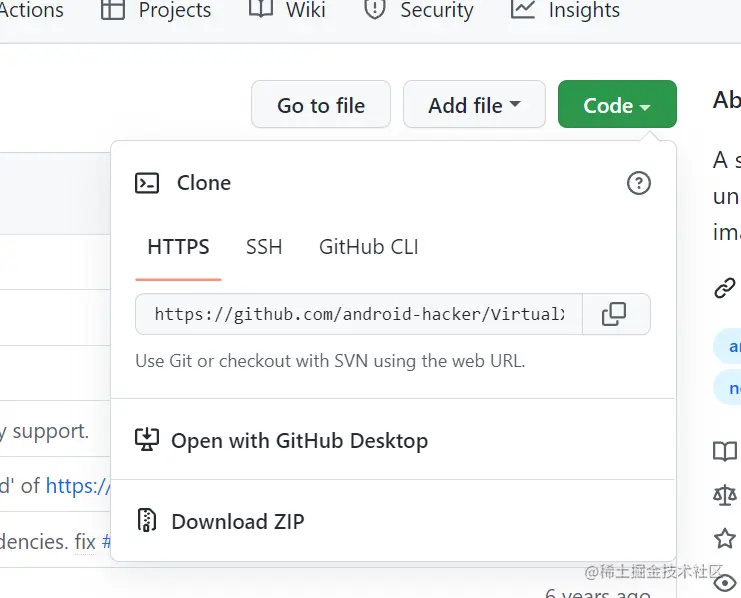Copy the clone URL to clipboard
Viewport: 741px width, 598px height.
(x=614, y=314)
